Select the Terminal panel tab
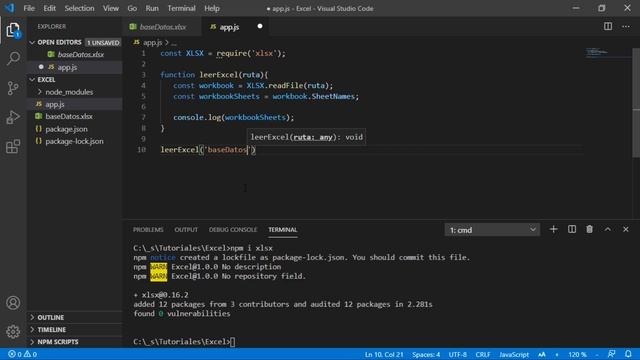The height and width of the screenshot is (360, 640). pyautogui.click(x=282, y=230)
